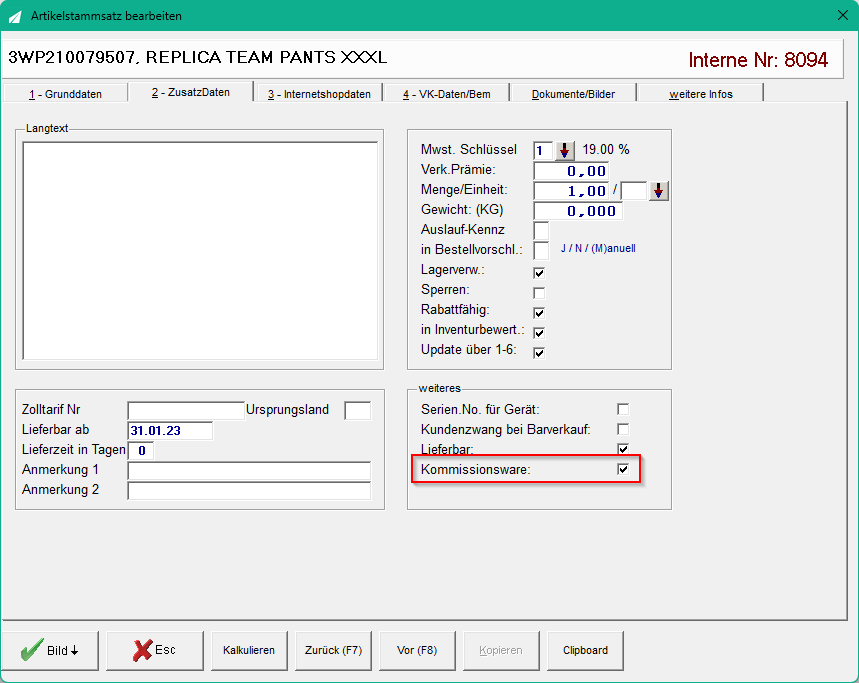859x683 pixels.
Task: Focus the Zolltarif Nr input field
Action: coord(186,410)
